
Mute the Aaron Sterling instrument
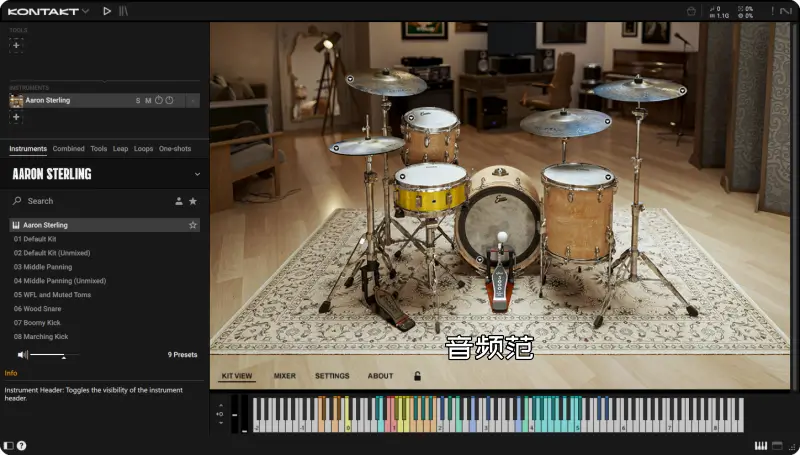[x=148, y=100]
